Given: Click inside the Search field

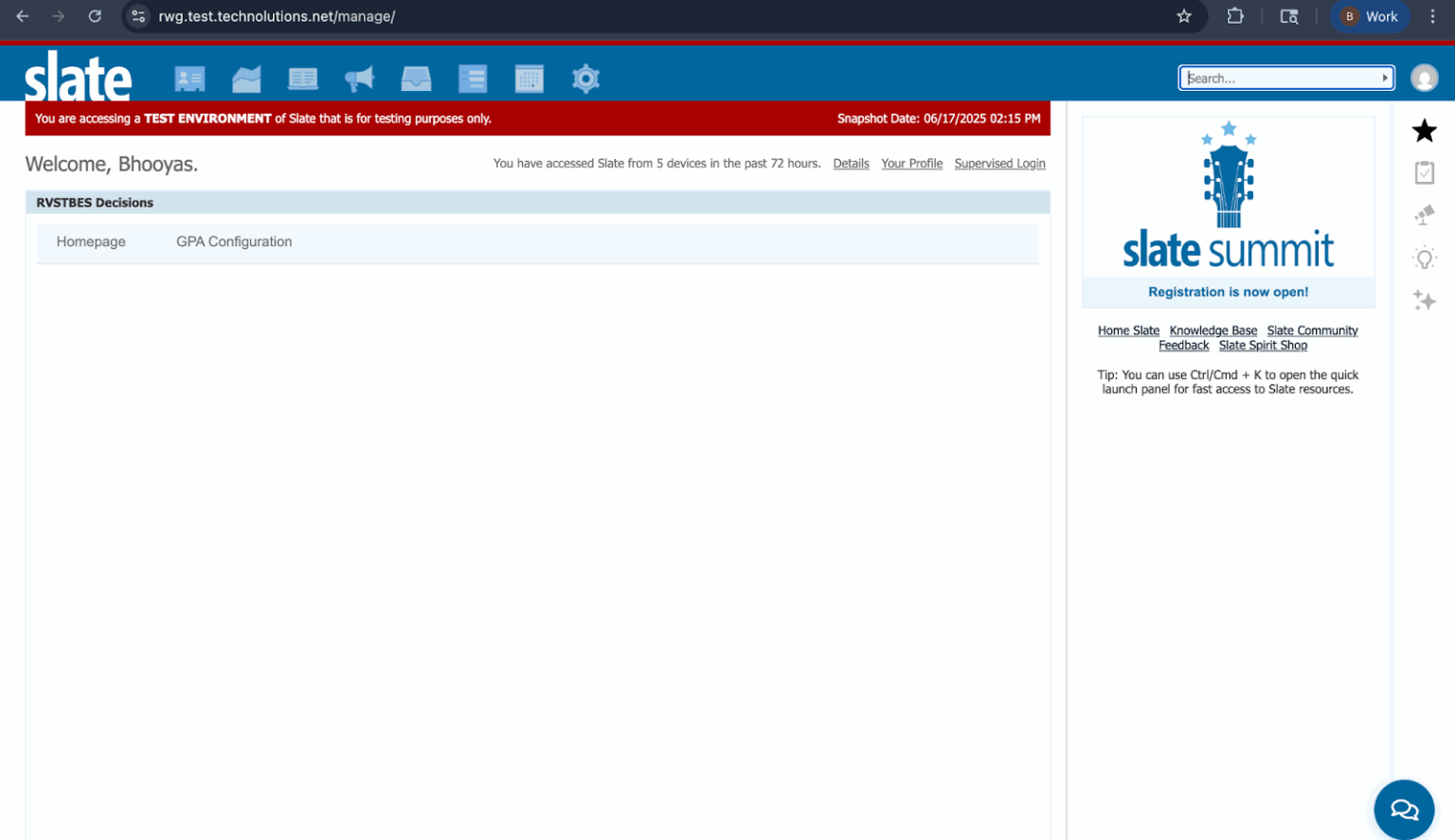Looking at the screenshot, I should point(1269,78).
